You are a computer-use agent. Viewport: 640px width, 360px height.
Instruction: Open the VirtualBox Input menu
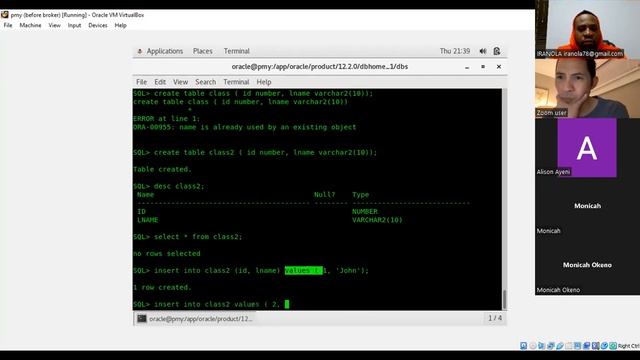74,25
